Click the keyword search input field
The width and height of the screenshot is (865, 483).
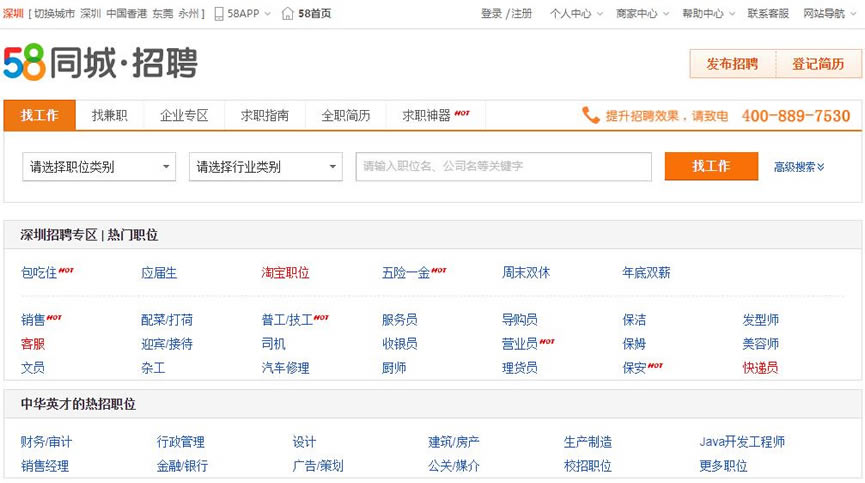point(504,167)
